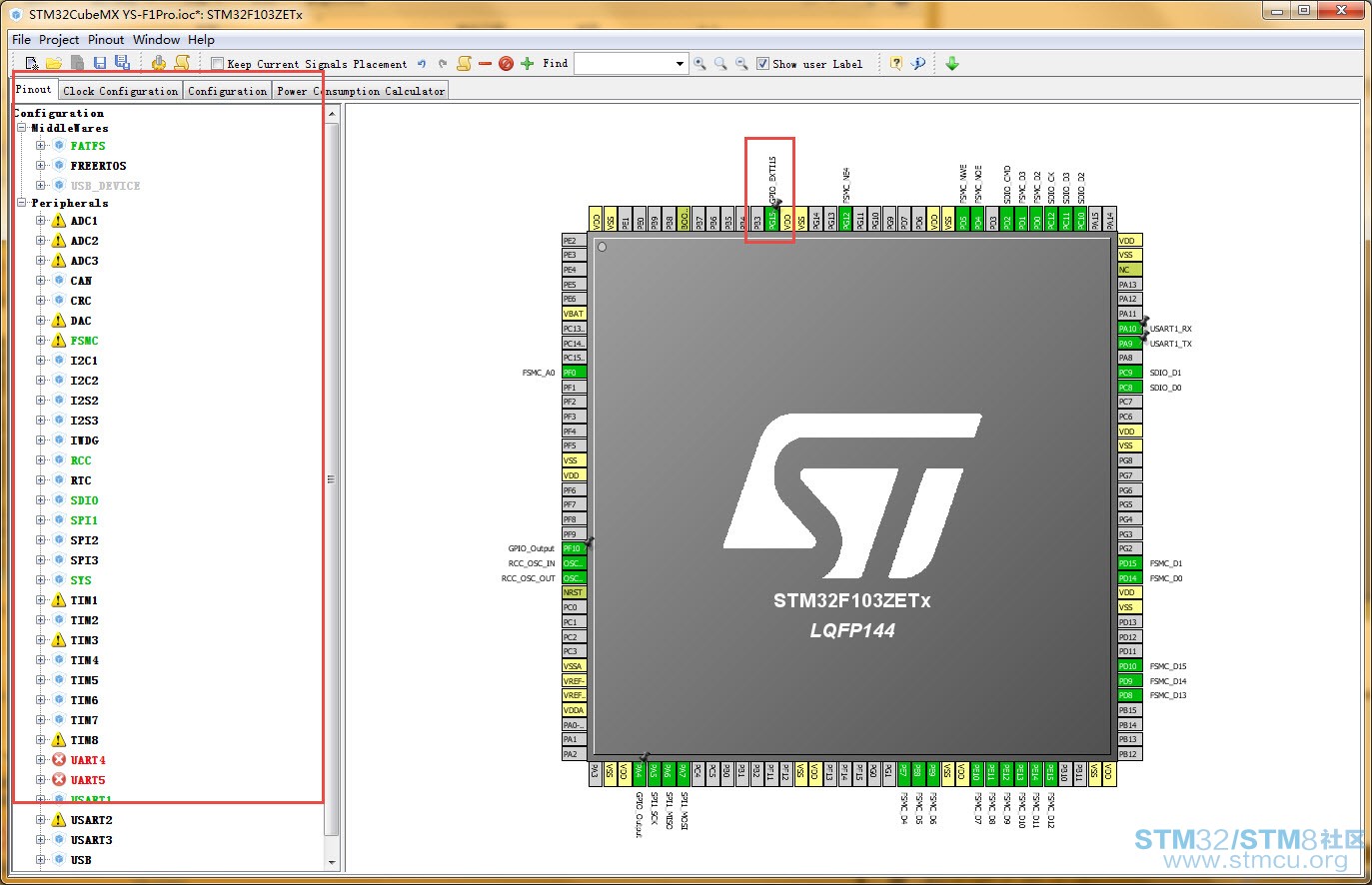
Task: Open the File menu
Action: click(21, 40)
